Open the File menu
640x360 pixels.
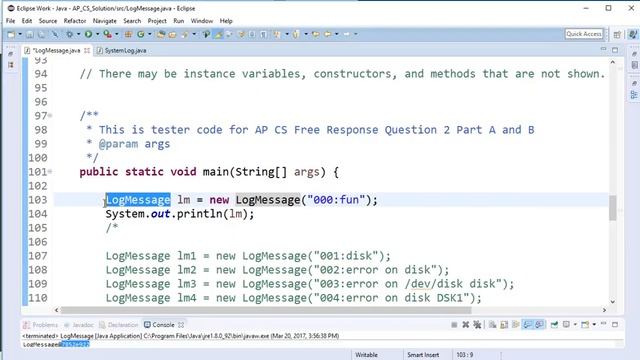[x=11, y=21]
